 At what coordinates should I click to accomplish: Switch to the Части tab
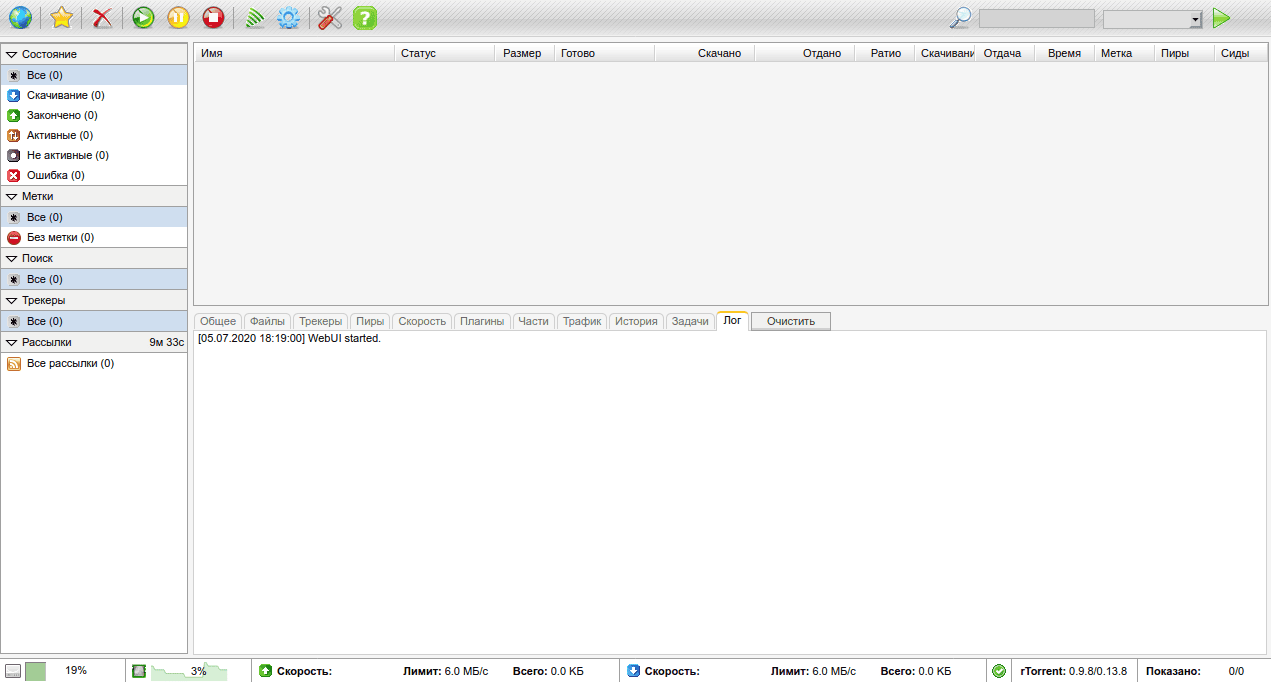tap(534, 321)
